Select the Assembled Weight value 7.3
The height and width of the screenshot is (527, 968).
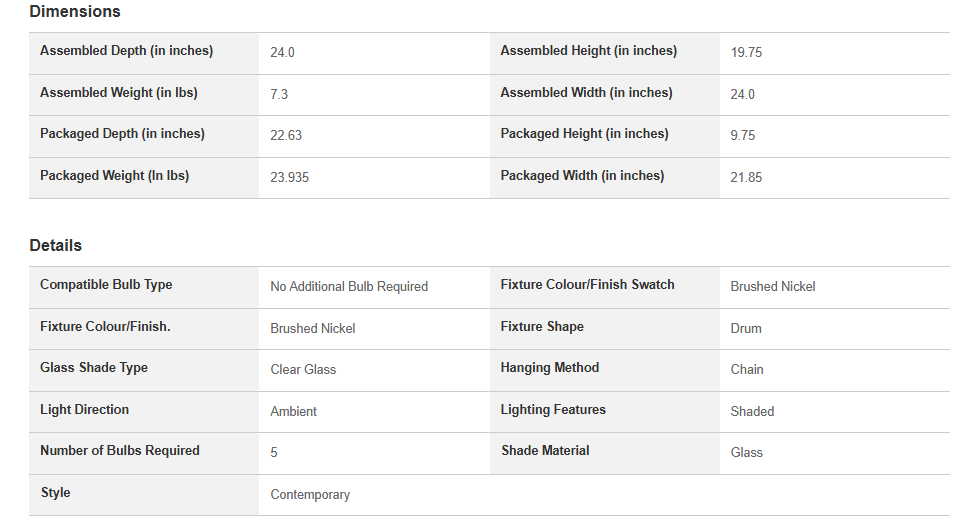pyautogui.click(x=279, y=94)
